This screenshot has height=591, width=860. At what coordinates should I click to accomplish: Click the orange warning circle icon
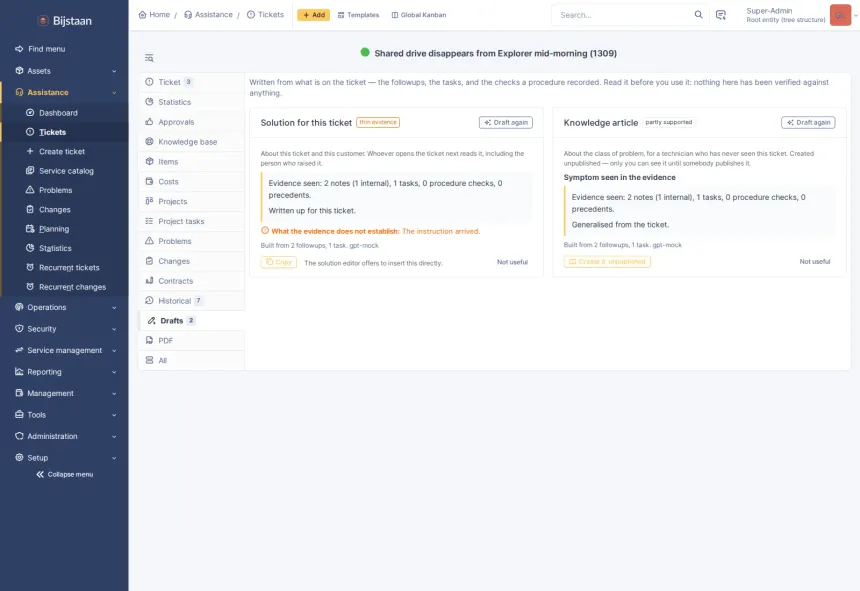[265, 231]
